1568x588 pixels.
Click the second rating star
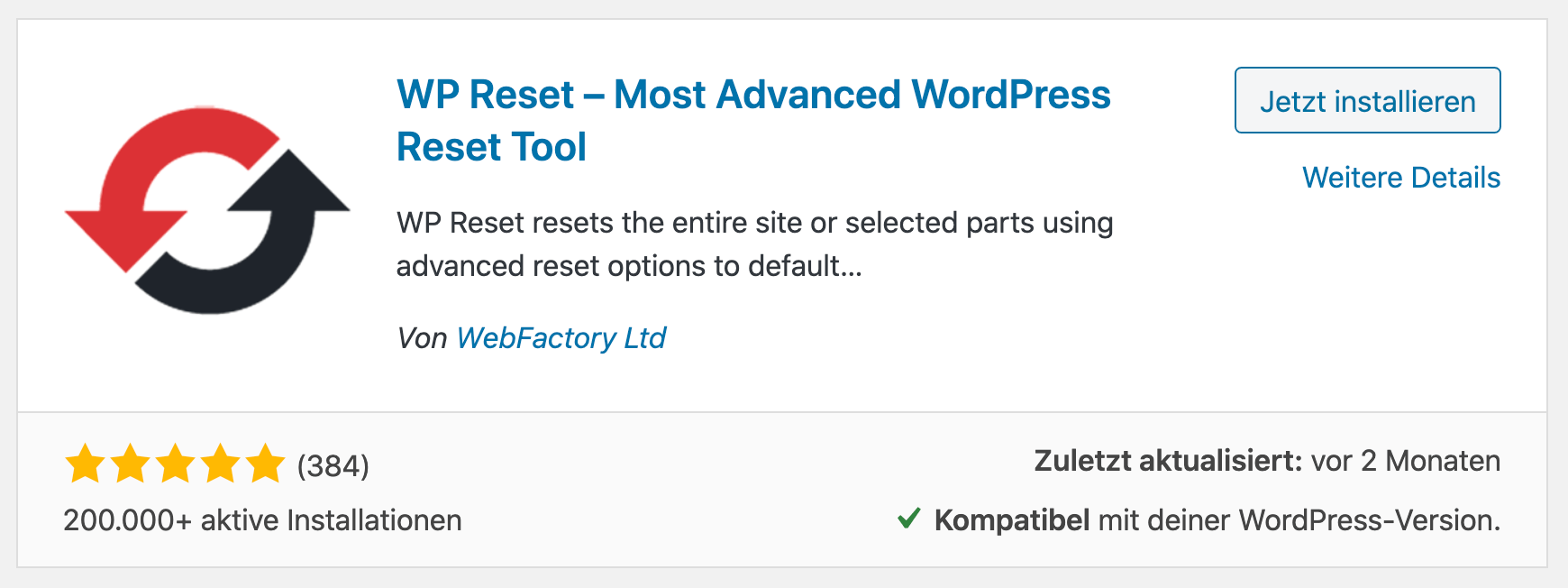tap(131, 464)
